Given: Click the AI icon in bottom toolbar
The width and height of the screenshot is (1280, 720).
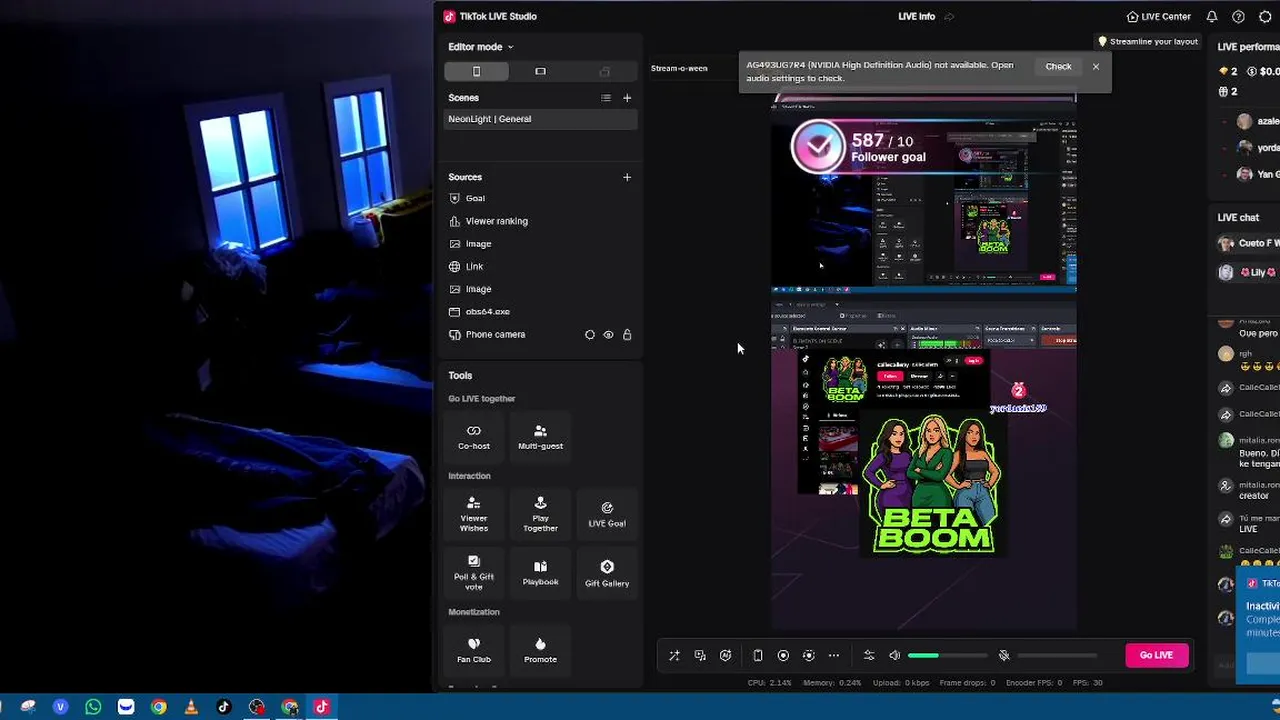Looking at the screenshot, I should [x=726, y=656].
